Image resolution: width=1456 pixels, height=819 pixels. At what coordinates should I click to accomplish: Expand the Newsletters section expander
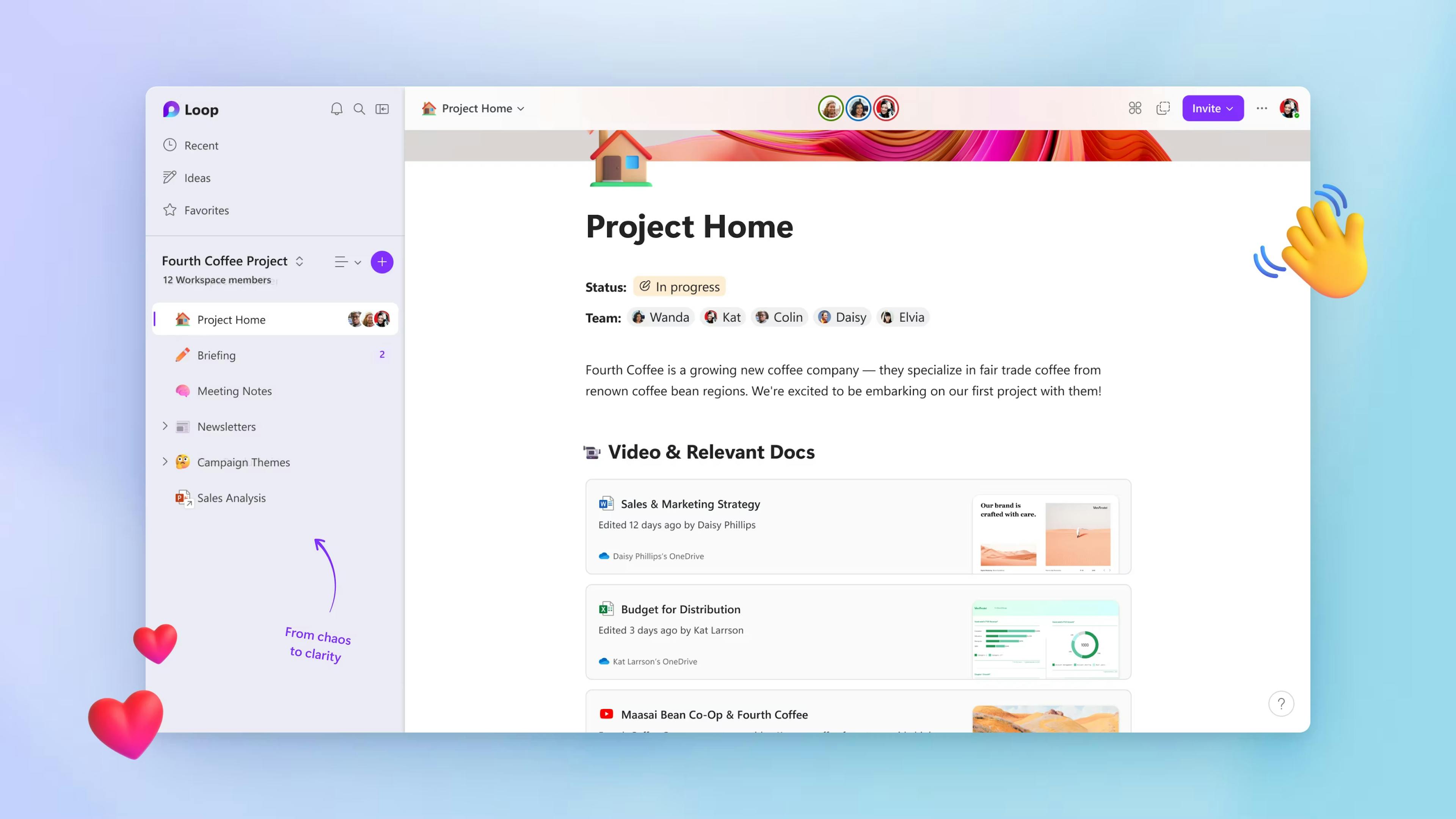click(x=165, y=426)
